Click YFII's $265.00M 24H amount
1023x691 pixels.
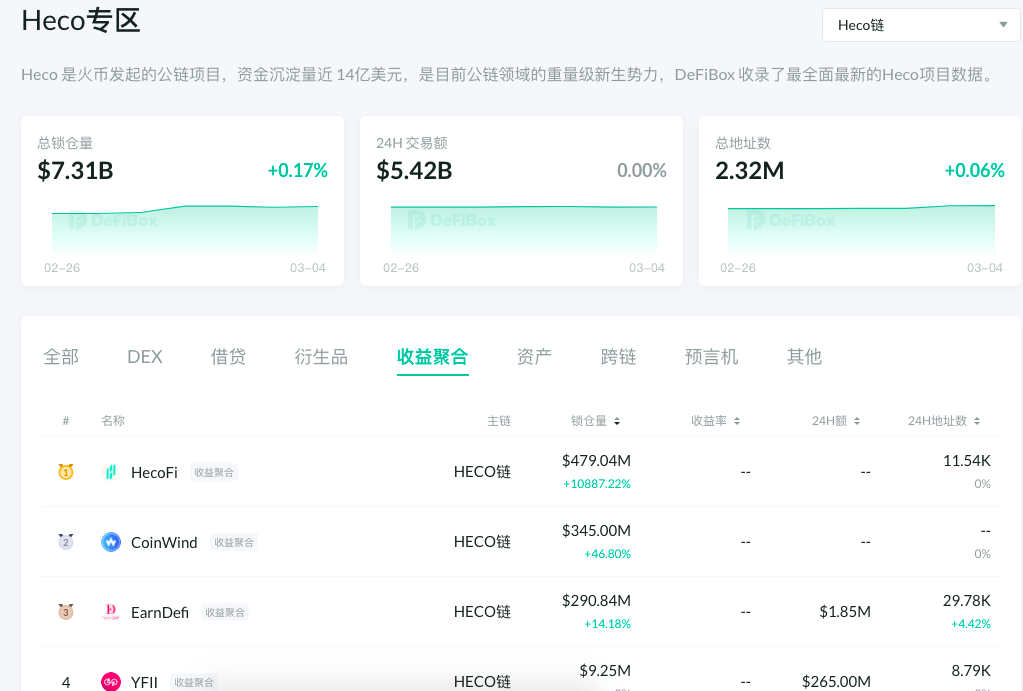pos(836,681)
